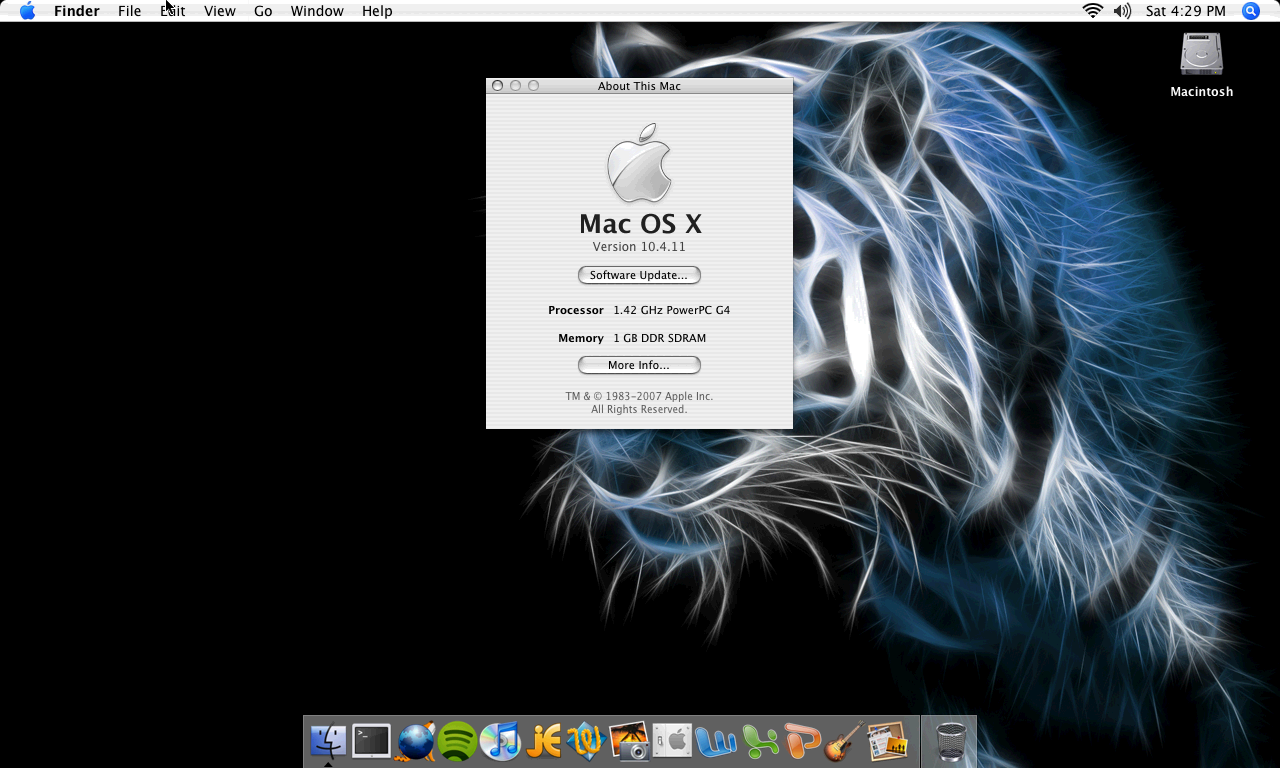Click the Mac OS X heading text
1280x768 pixels.
[640, 223]
